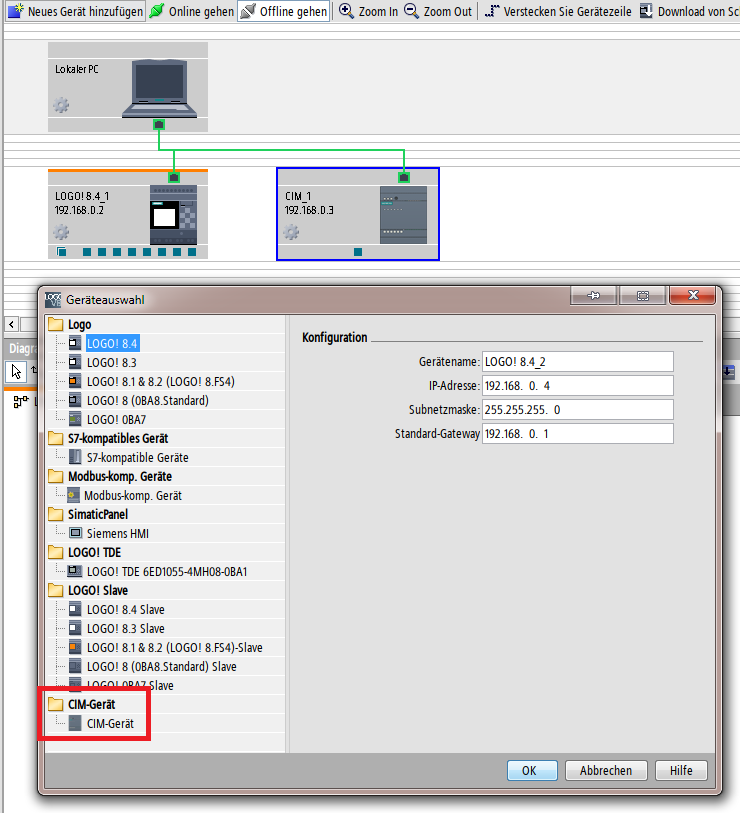This screenshot has width=740, height=813.
Task: Click Abbrechen to cancel dialog
Action: click(x=606, y=770)
